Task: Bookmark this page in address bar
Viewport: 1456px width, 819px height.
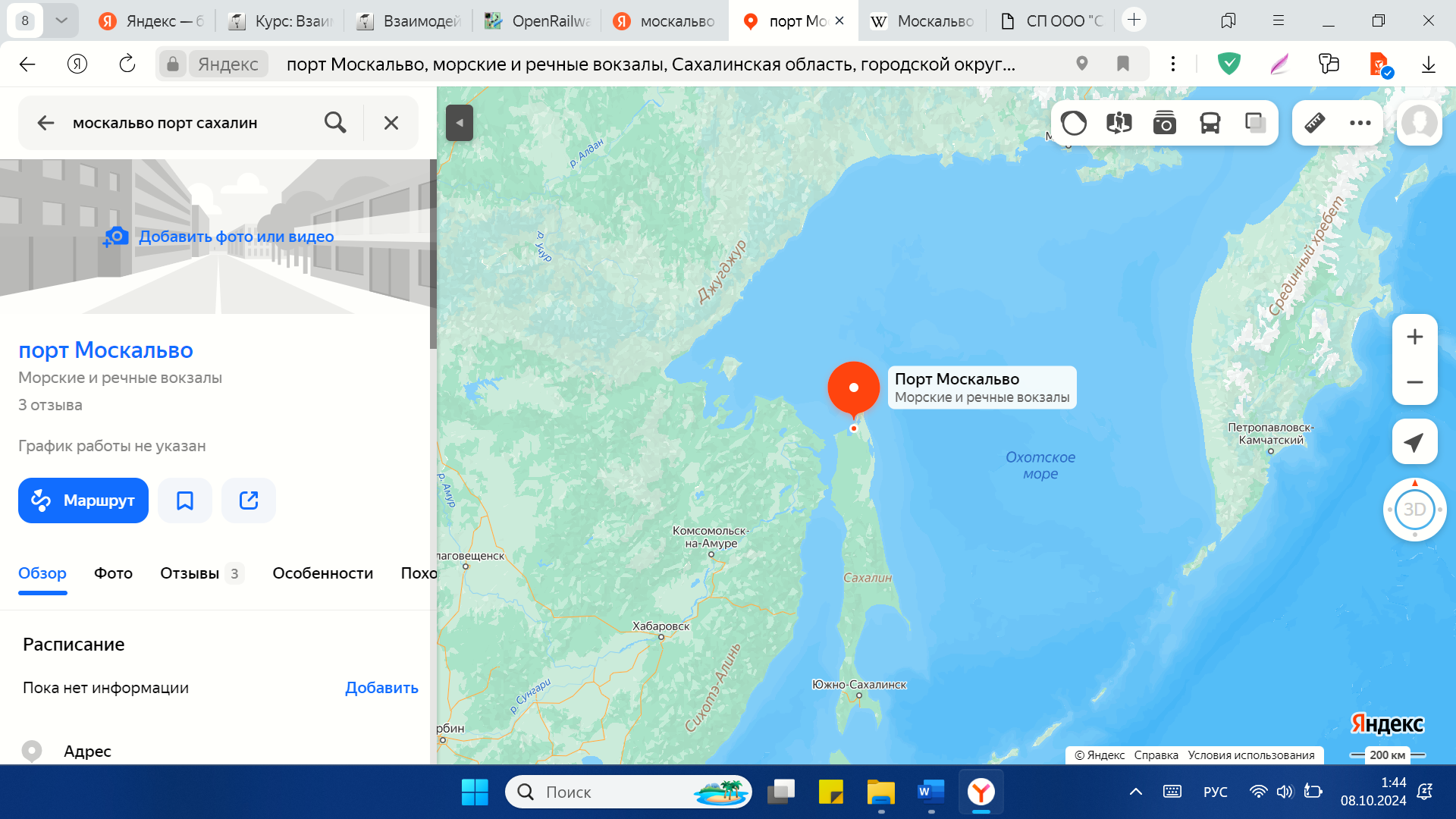Action: (1123, 64)
